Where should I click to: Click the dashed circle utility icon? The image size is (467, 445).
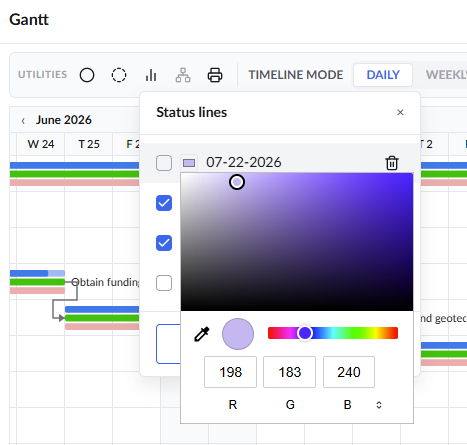119,75
